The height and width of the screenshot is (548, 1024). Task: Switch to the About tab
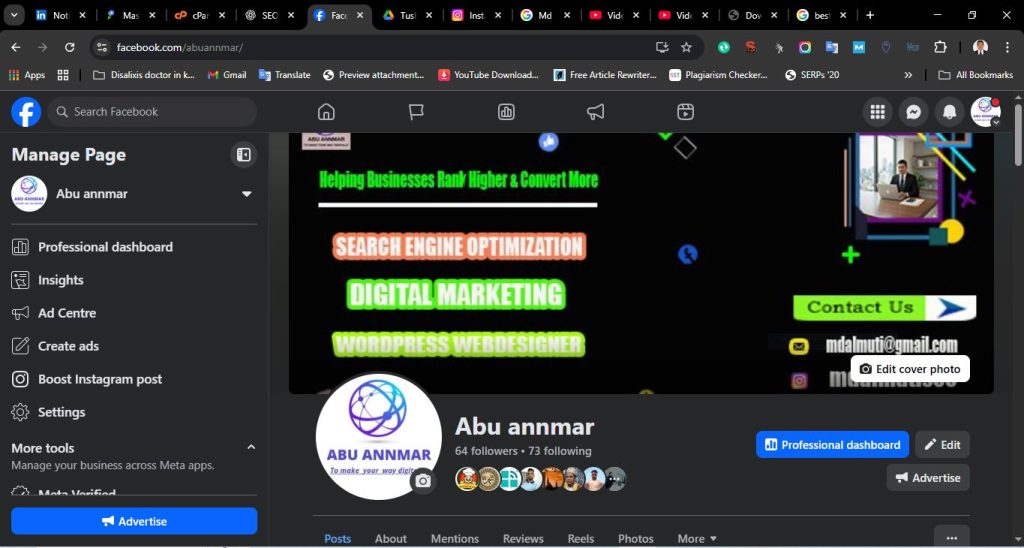(x=391, y=538)
